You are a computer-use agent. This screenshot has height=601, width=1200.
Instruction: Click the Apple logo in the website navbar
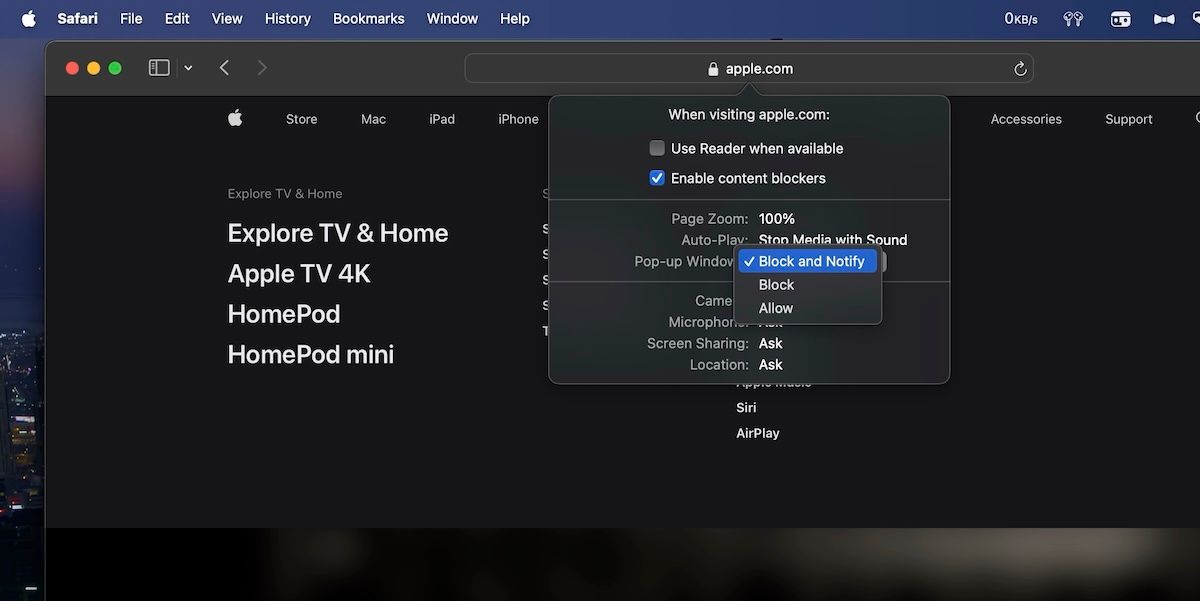coord(234,117)
